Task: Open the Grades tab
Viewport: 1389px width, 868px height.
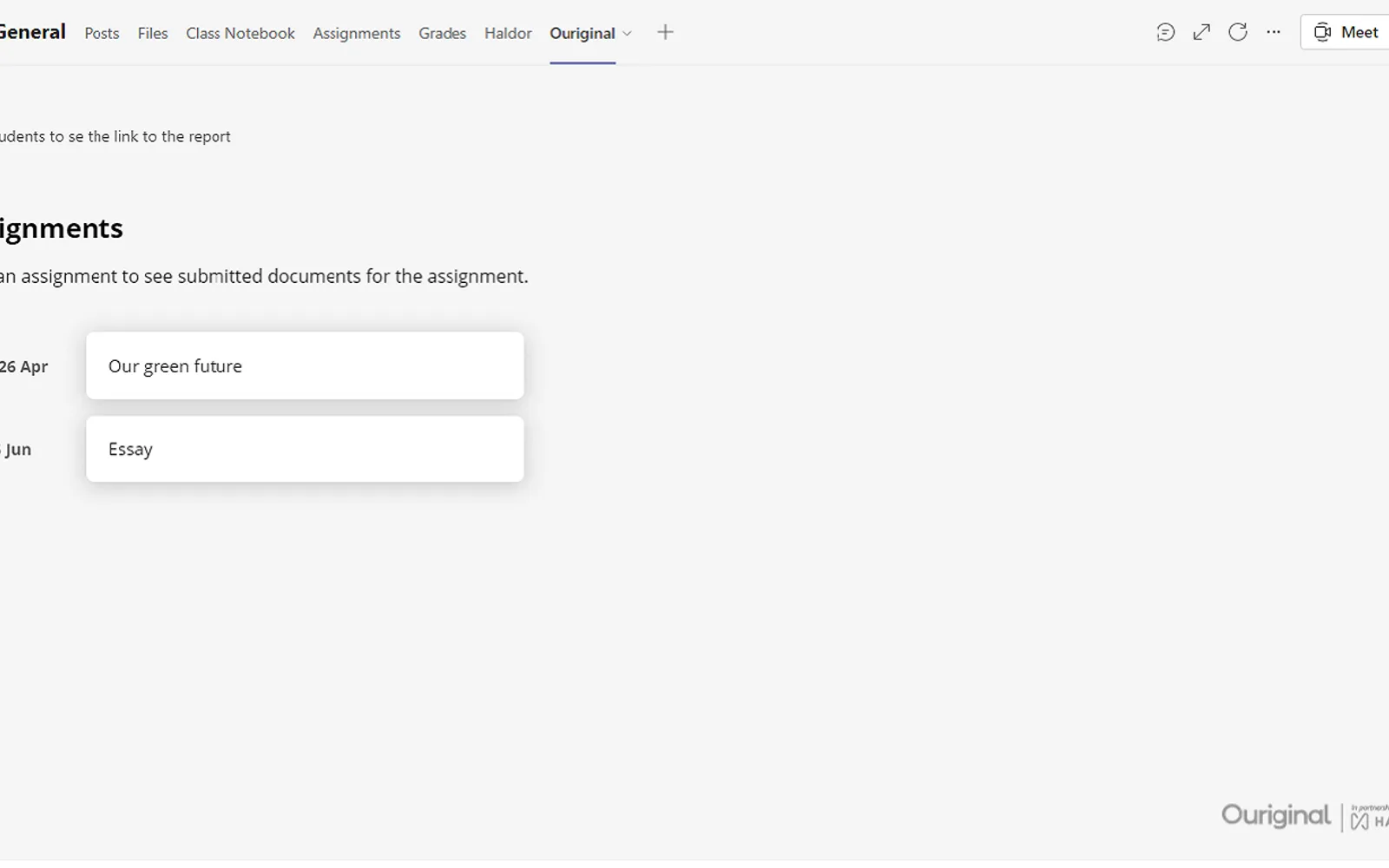Action: tap(442, 33)
